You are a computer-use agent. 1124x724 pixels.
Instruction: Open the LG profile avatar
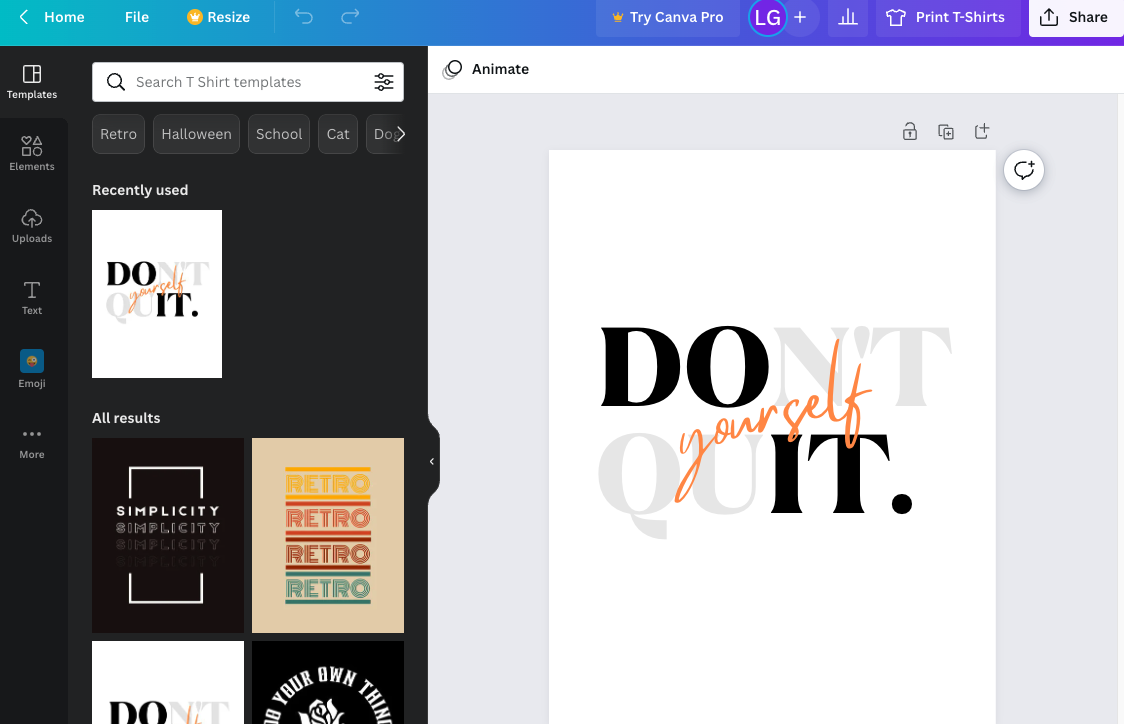[768, 17]
